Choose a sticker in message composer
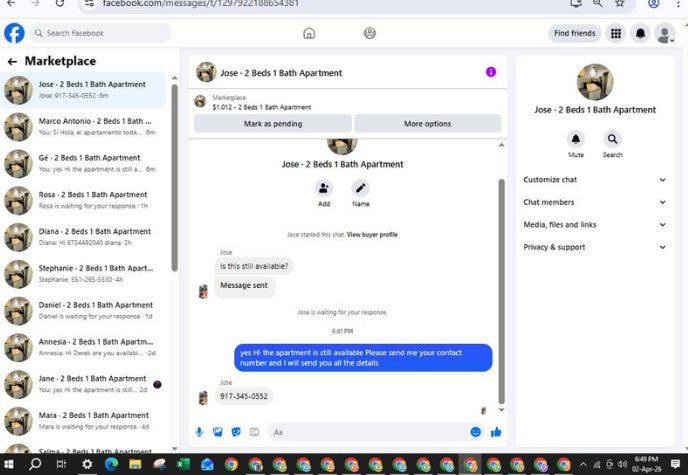The width and height of the screenshot is (688, 475). 236,432
